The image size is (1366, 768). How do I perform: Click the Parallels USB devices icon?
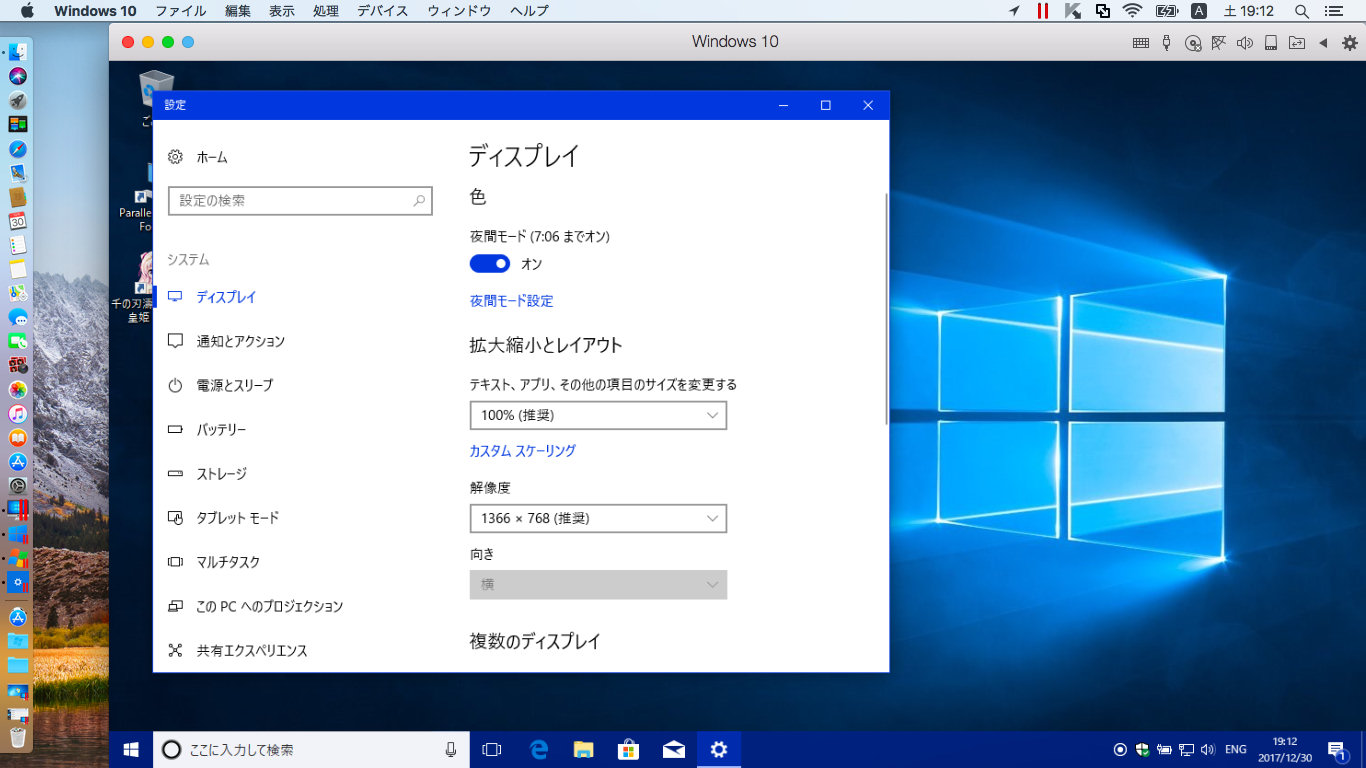coord(1167,43)
